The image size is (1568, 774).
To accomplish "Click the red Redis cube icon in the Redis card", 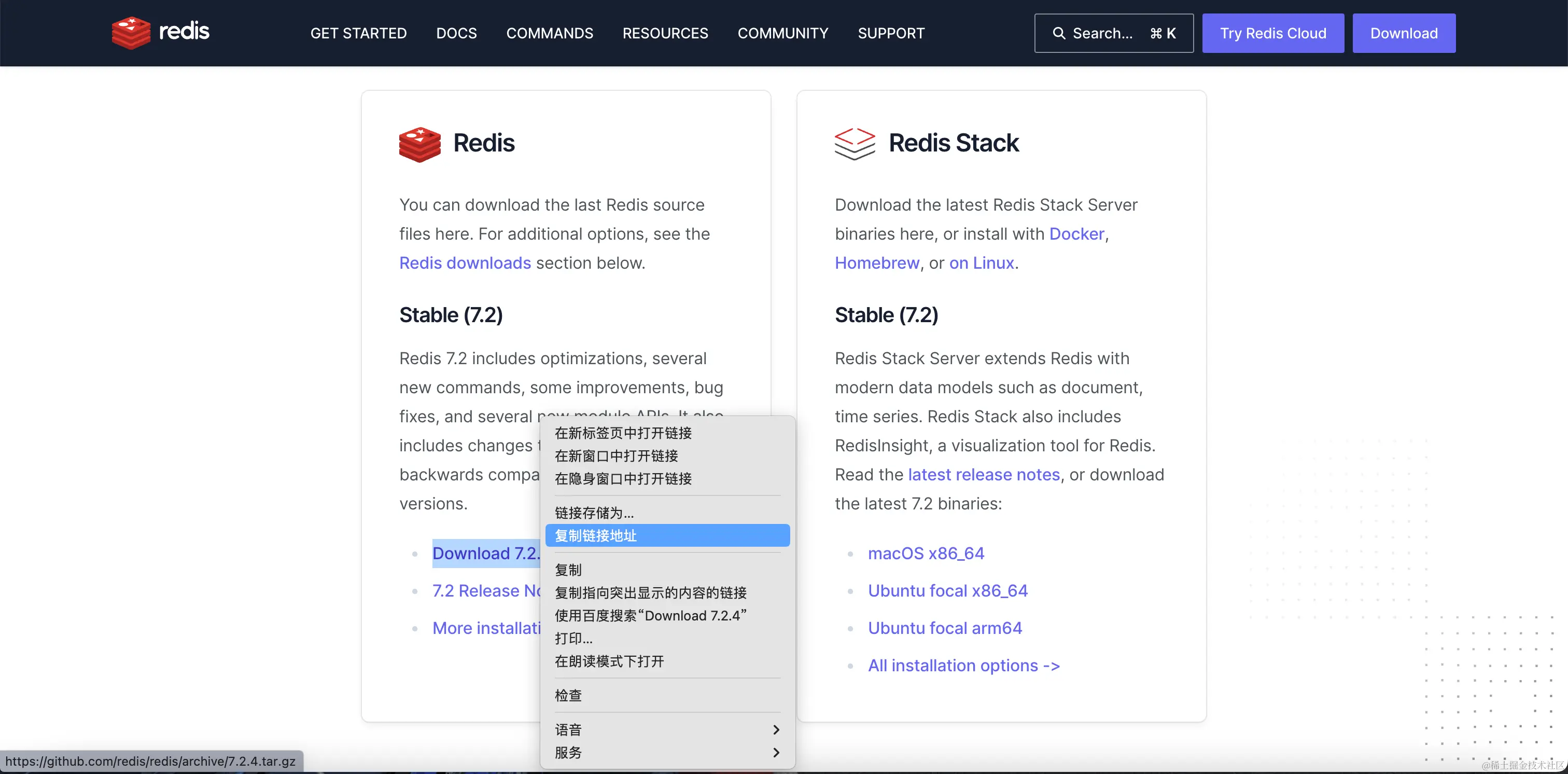I will coord(420,144).
